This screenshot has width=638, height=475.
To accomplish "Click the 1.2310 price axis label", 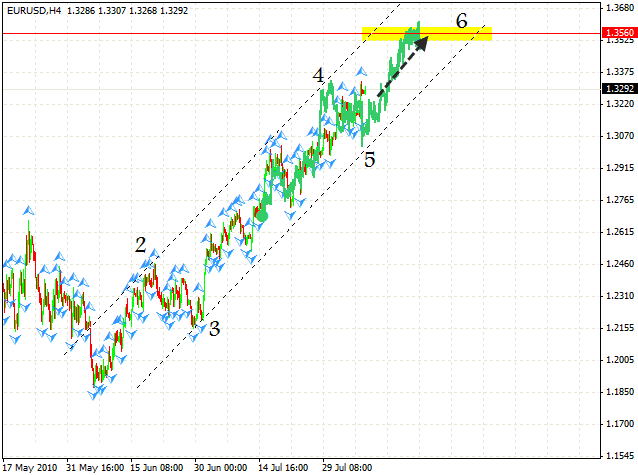I will [x=620, y=296].
